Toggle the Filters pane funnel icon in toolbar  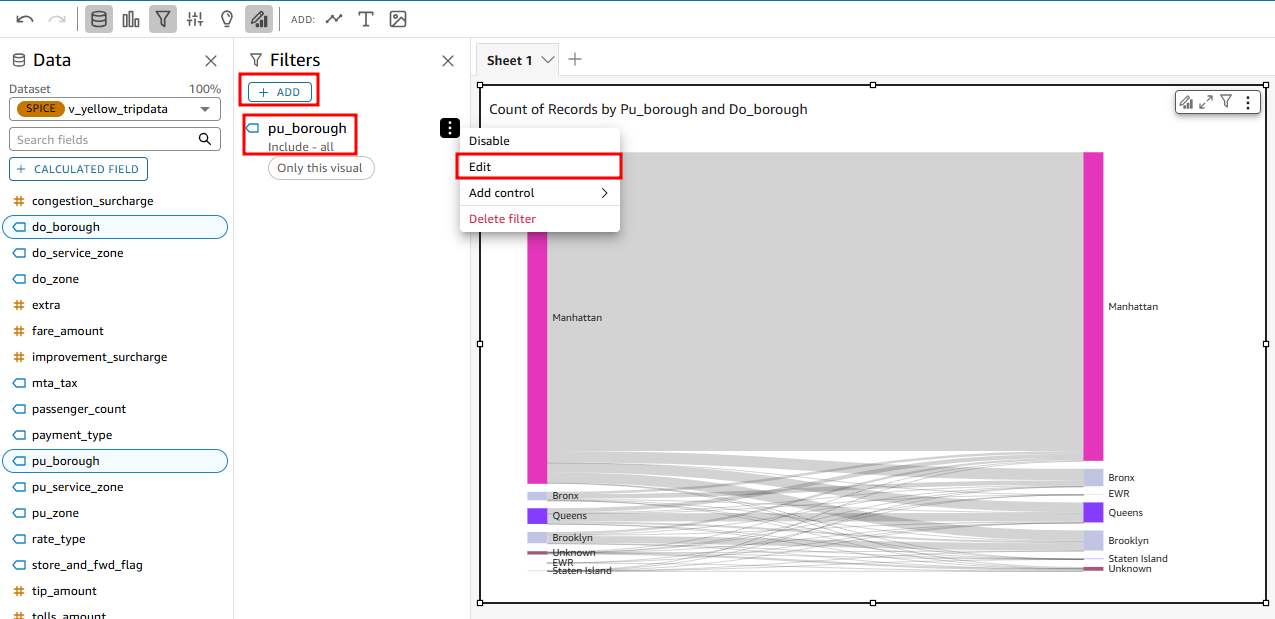coord(163,19)
